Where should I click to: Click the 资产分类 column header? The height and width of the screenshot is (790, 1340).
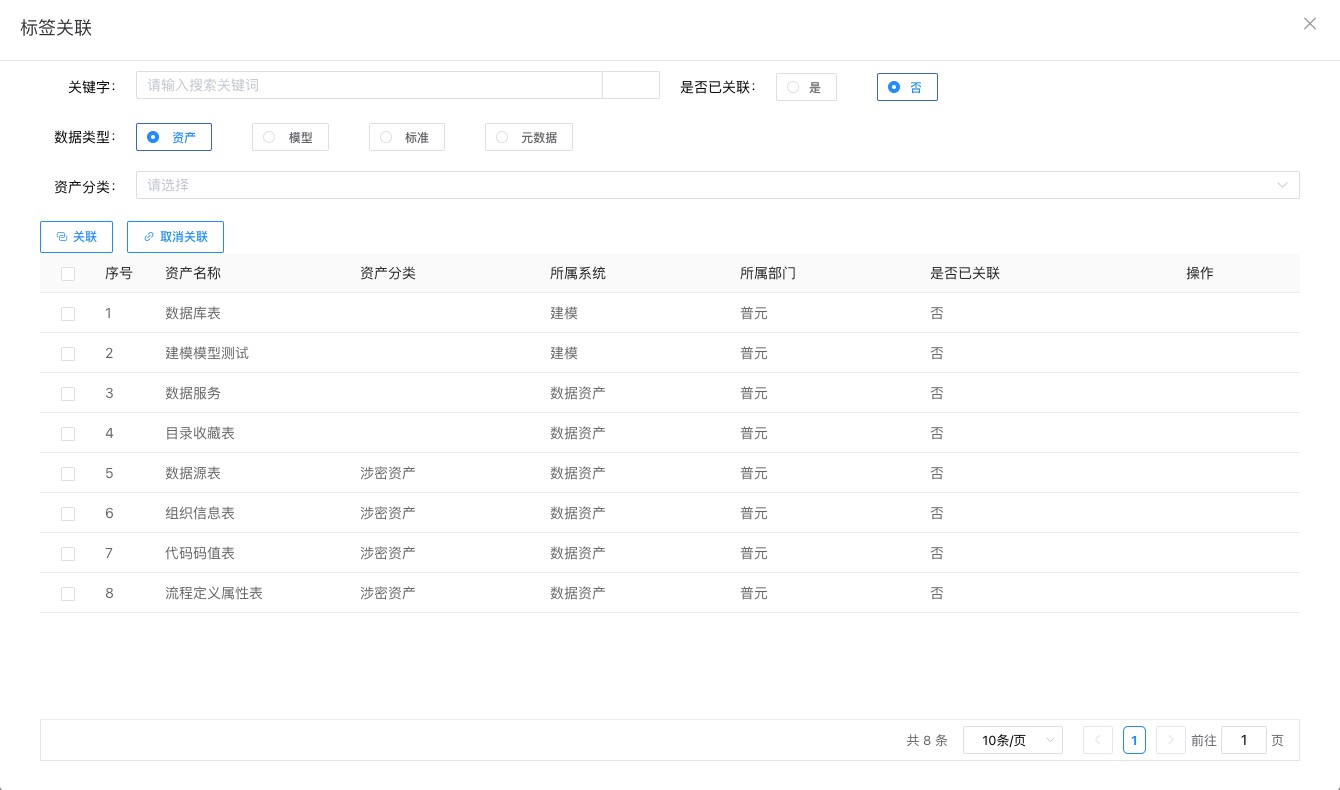[388, 273]
